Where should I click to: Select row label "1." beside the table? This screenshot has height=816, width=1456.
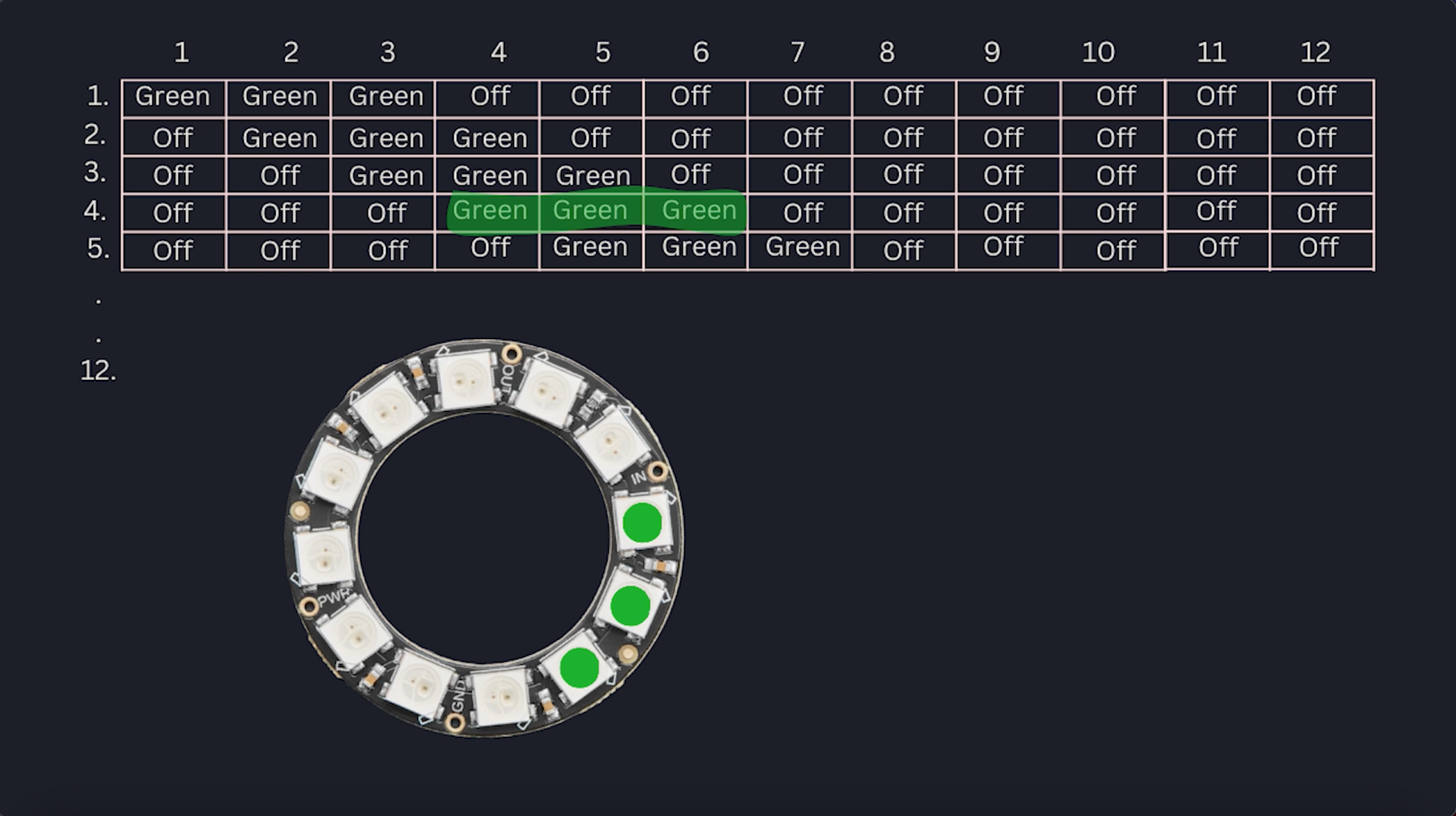(x=98, y=96)
